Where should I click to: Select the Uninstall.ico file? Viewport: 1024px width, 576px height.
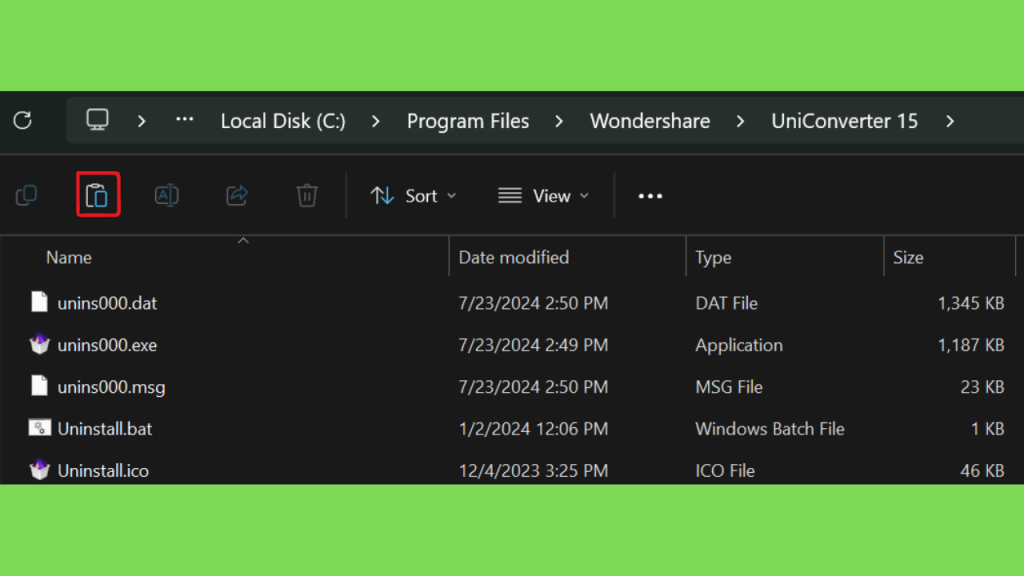click(x=103, y=470)
